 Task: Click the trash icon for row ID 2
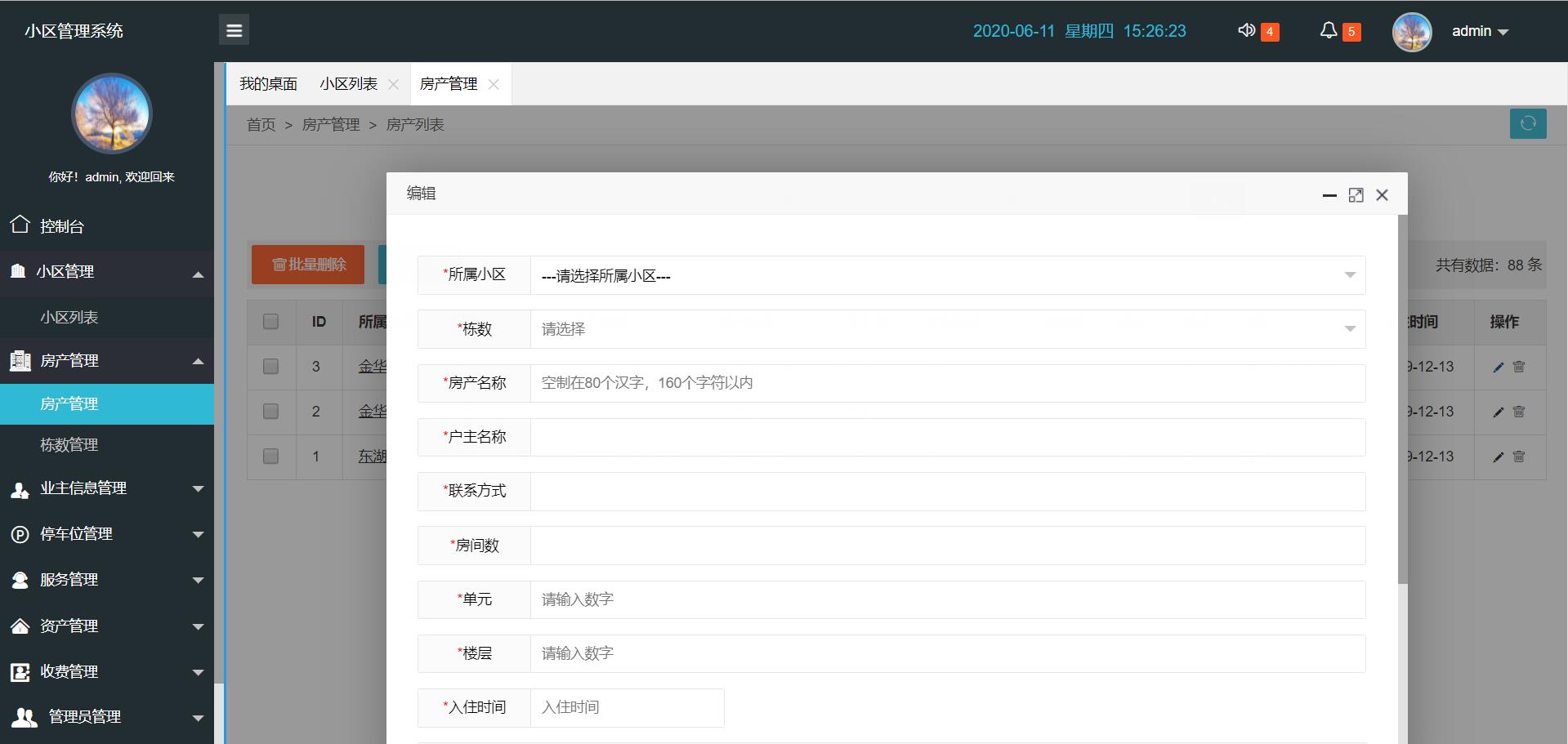tap(1519, 412)
